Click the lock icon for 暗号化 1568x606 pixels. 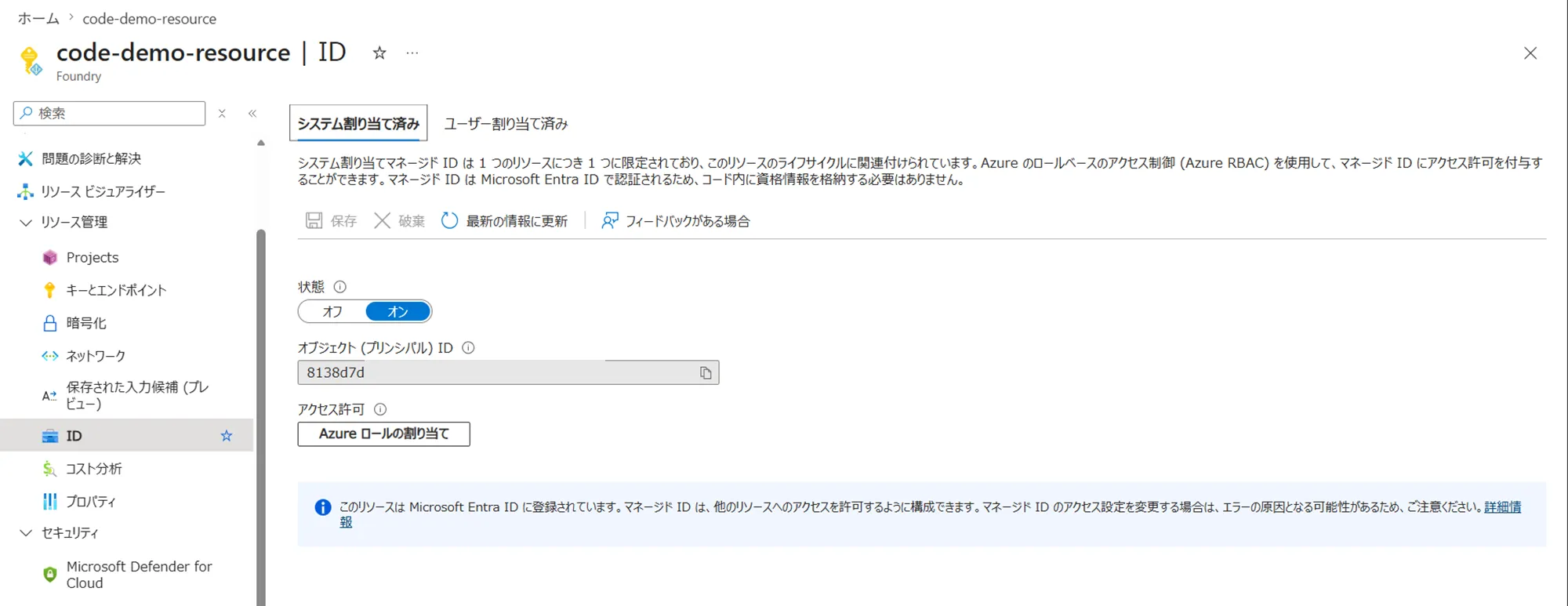[x=49, y=323]
